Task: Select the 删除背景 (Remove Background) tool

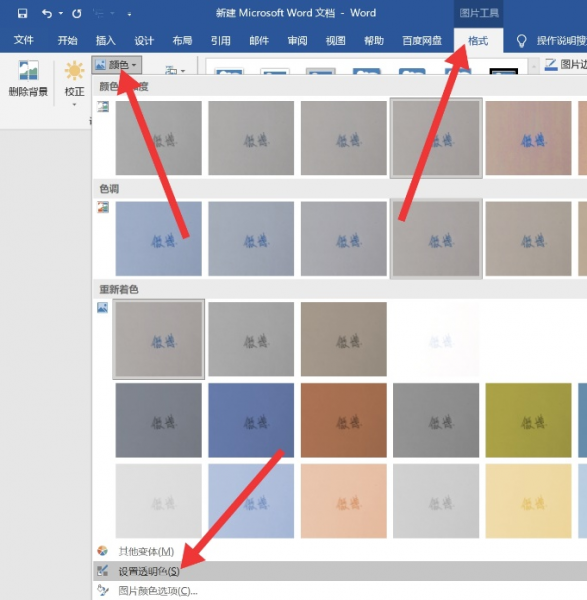Action: tap(28, 78)
